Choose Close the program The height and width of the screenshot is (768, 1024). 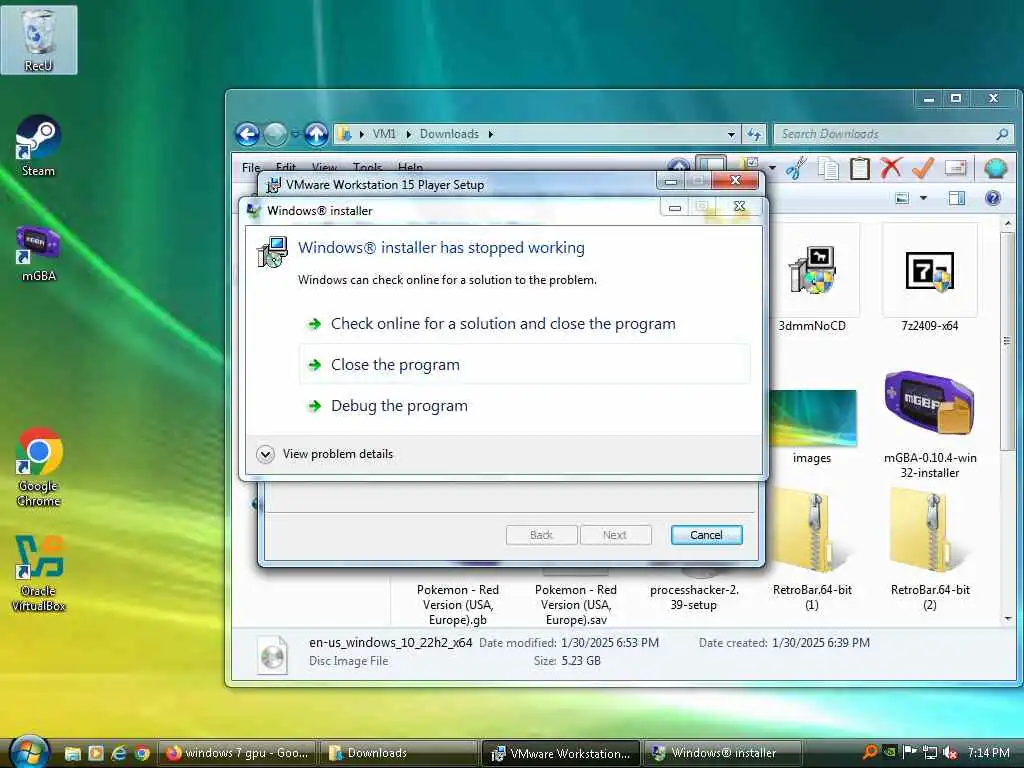pyautogui.click(x=524, y=364)
